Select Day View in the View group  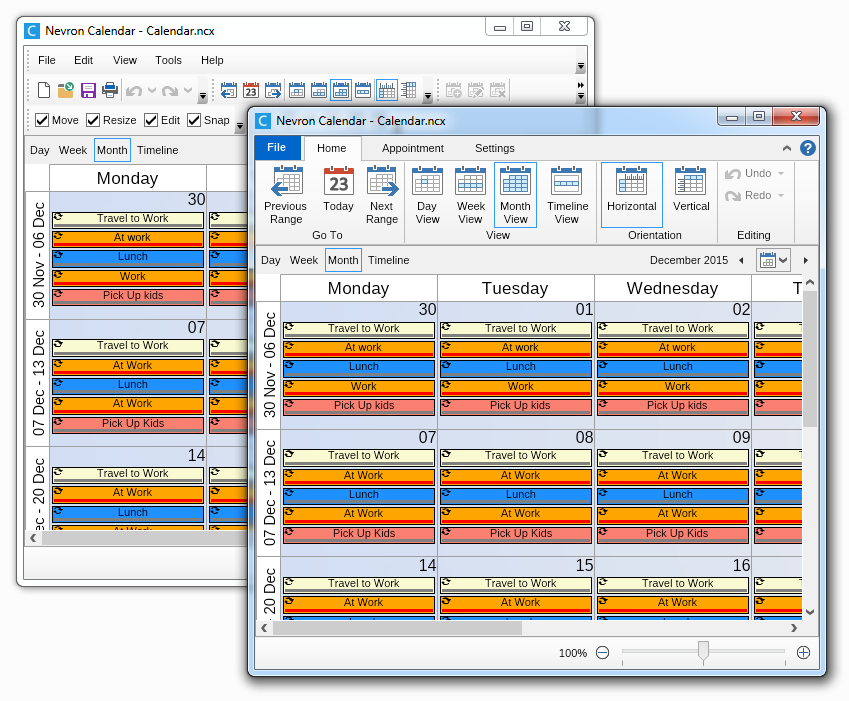point(427,195)
